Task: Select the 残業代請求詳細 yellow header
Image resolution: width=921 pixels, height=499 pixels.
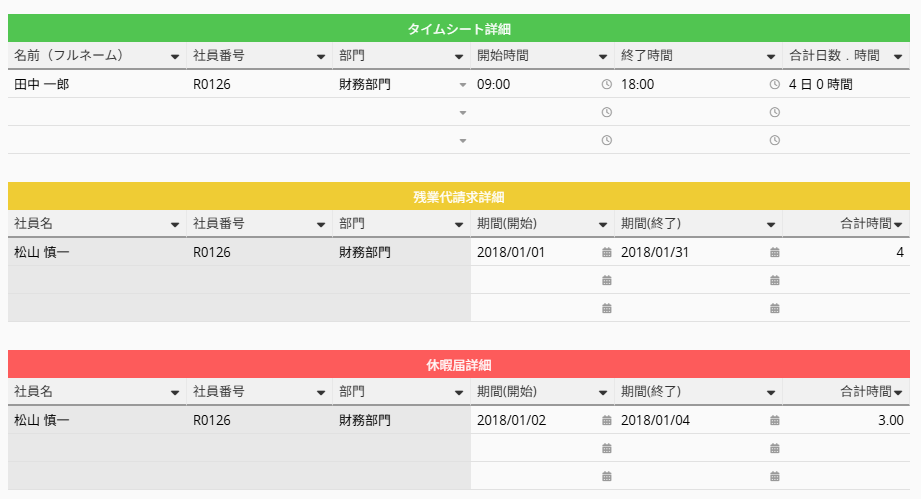Action: click(x=460, y=197)
